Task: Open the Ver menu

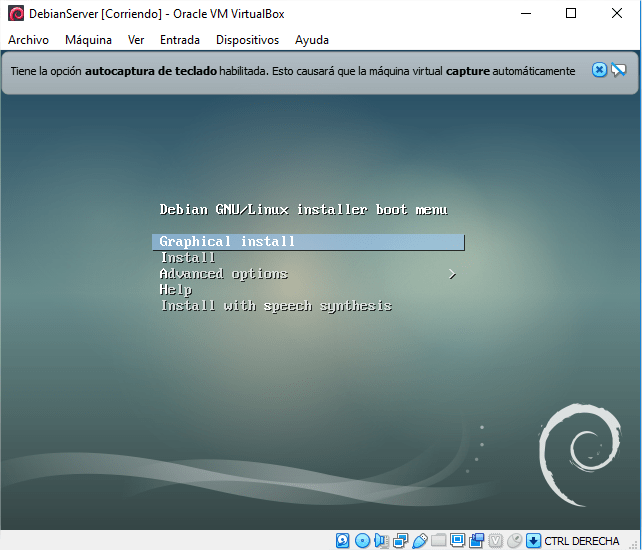Action: [136, 40]
